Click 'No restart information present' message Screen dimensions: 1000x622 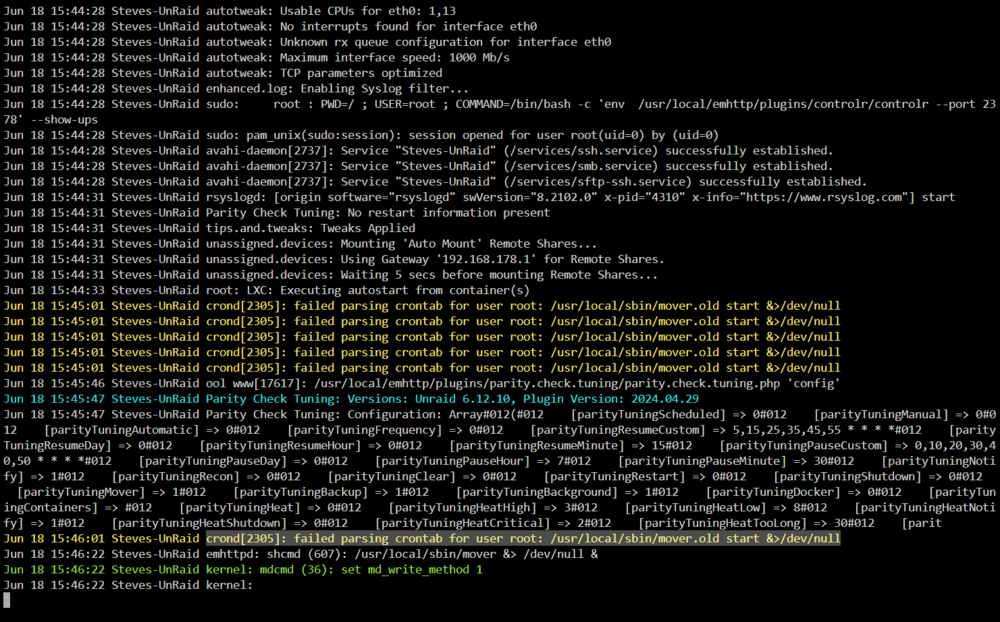point(448,212)
